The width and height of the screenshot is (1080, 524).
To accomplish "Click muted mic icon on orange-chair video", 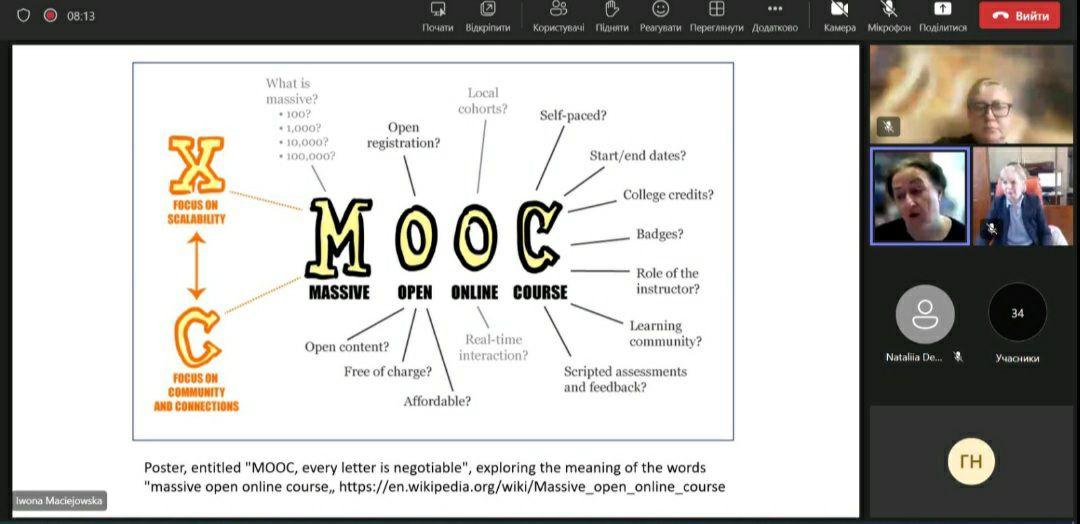I will (x=991, y=229).
